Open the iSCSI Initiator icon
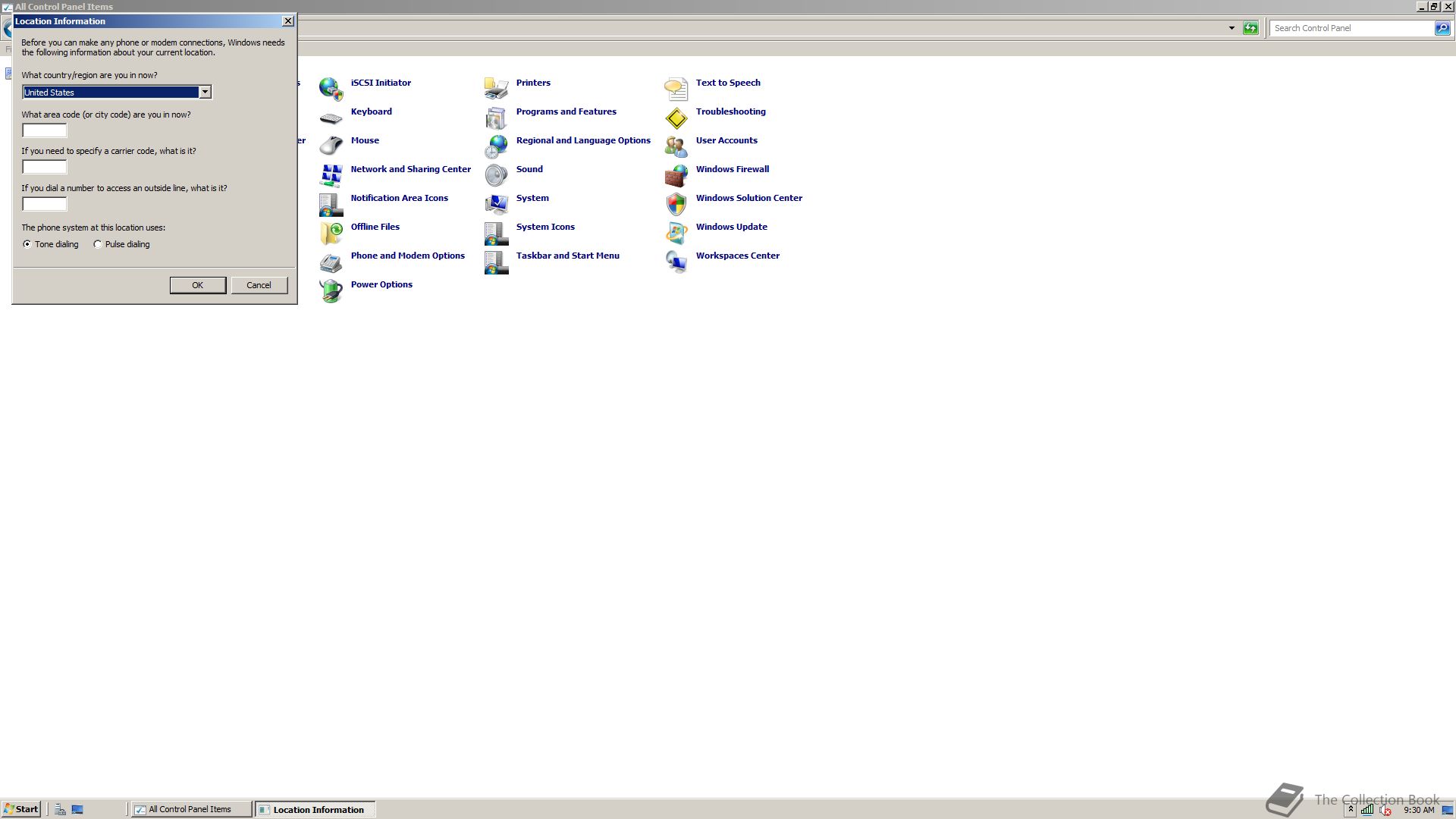Viewport: 1456px width, 819px height. pos(331,89)
